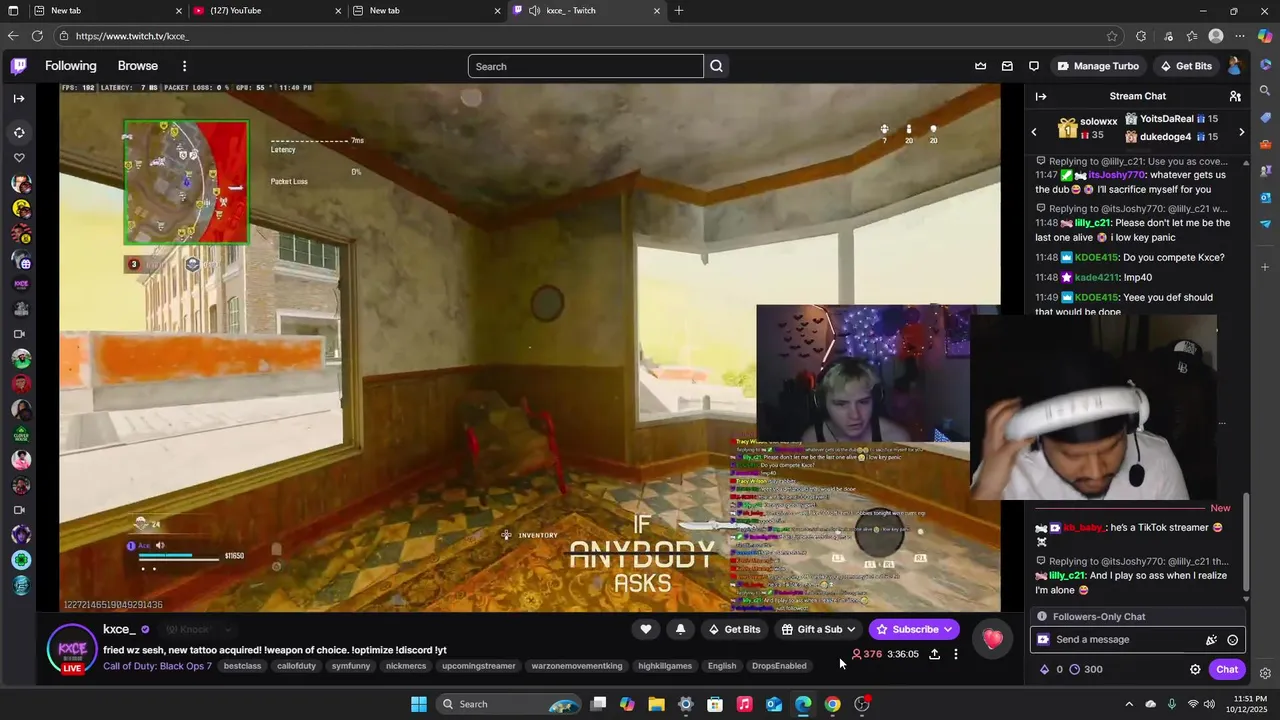
Task: Bookmark this page with star
Action: click(x=1112, y=36)
